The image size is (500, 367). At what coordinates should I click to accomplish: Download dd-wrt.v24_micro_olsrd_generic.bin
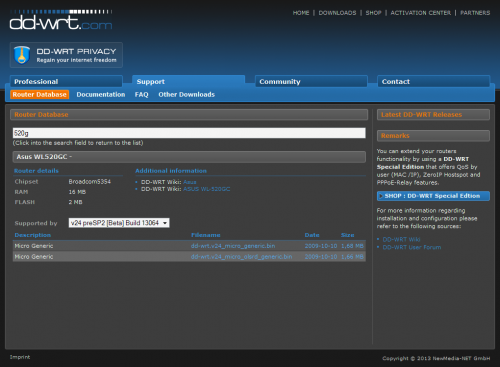tap(241, 256)
